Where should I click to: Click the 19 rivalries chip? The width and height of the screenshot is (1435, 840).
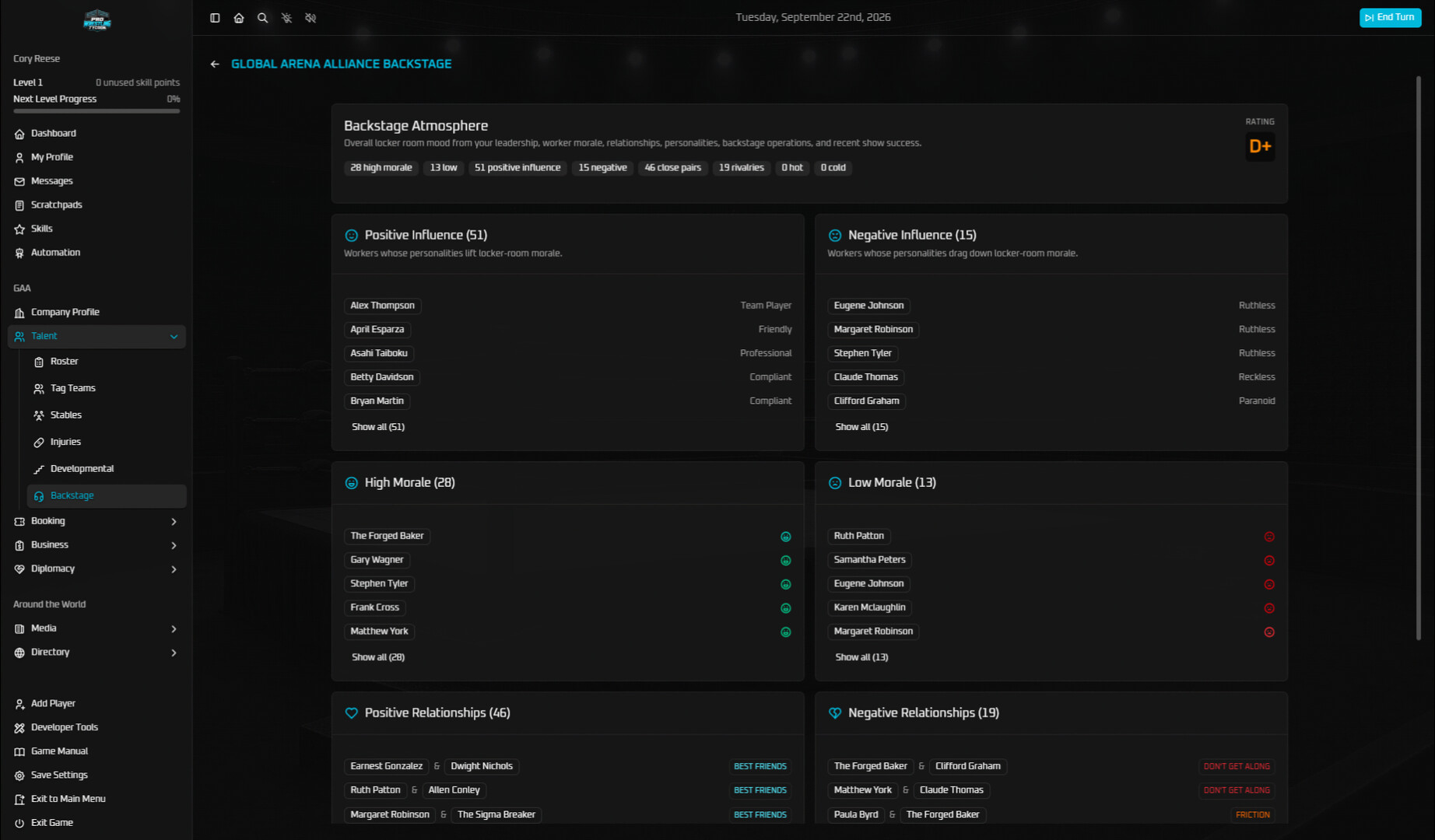742,168
